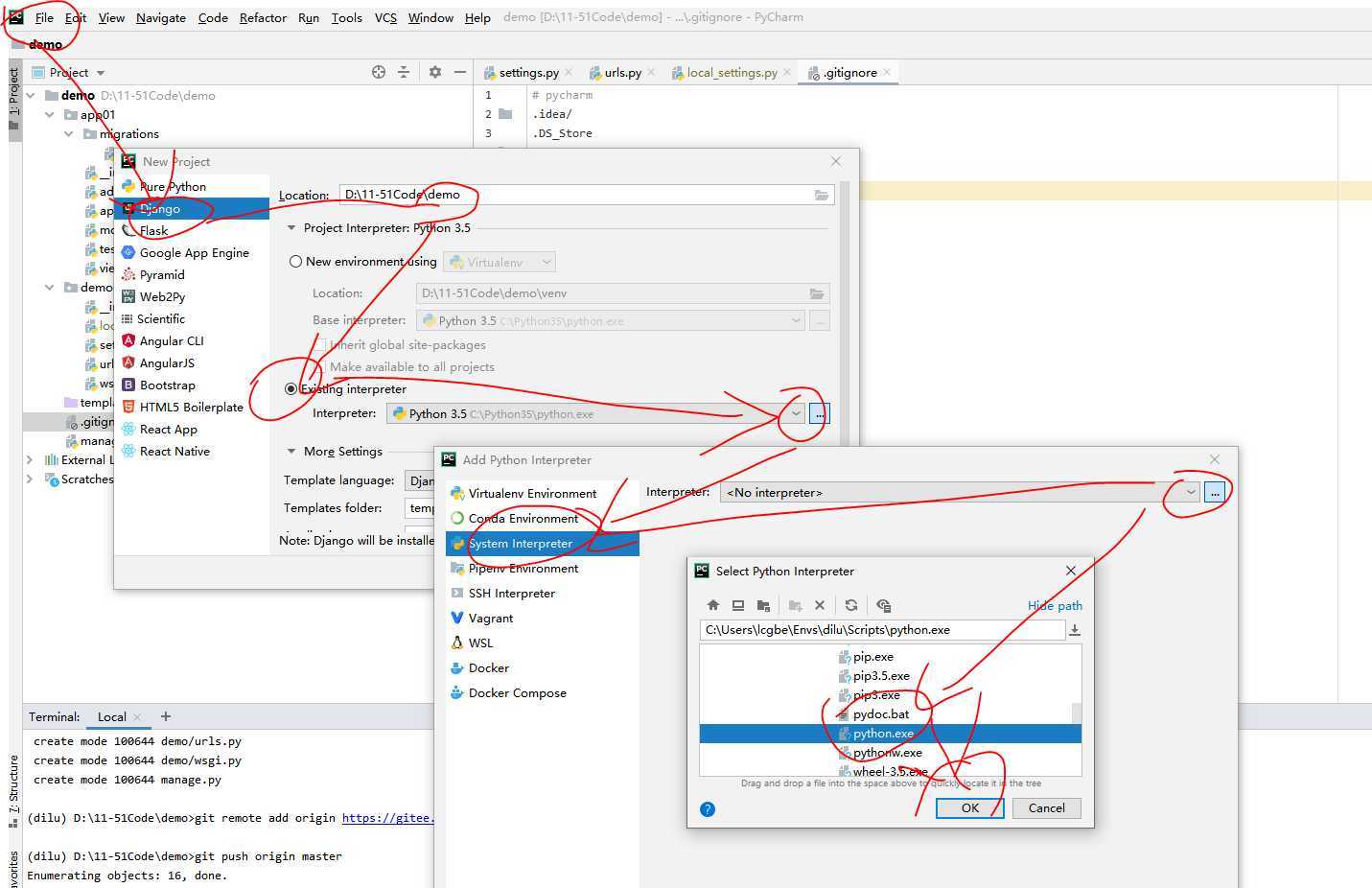The height and width of the screenshot is (888, 1372).
Task: Collapse More Settings section
Action: pos(291,451)
